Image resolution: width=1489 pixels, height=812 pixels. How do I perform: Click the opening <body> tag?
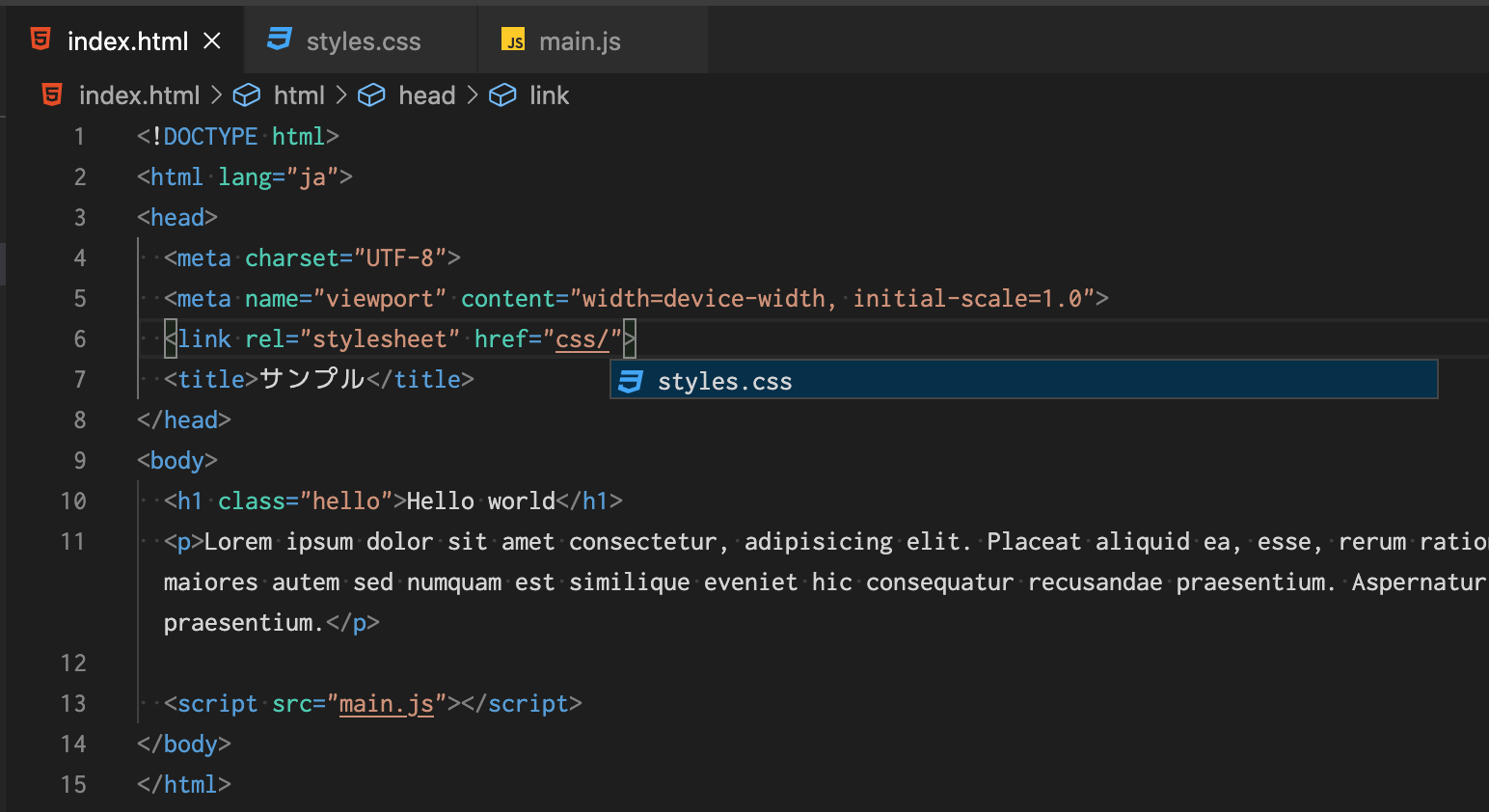(x=177, y=461)
